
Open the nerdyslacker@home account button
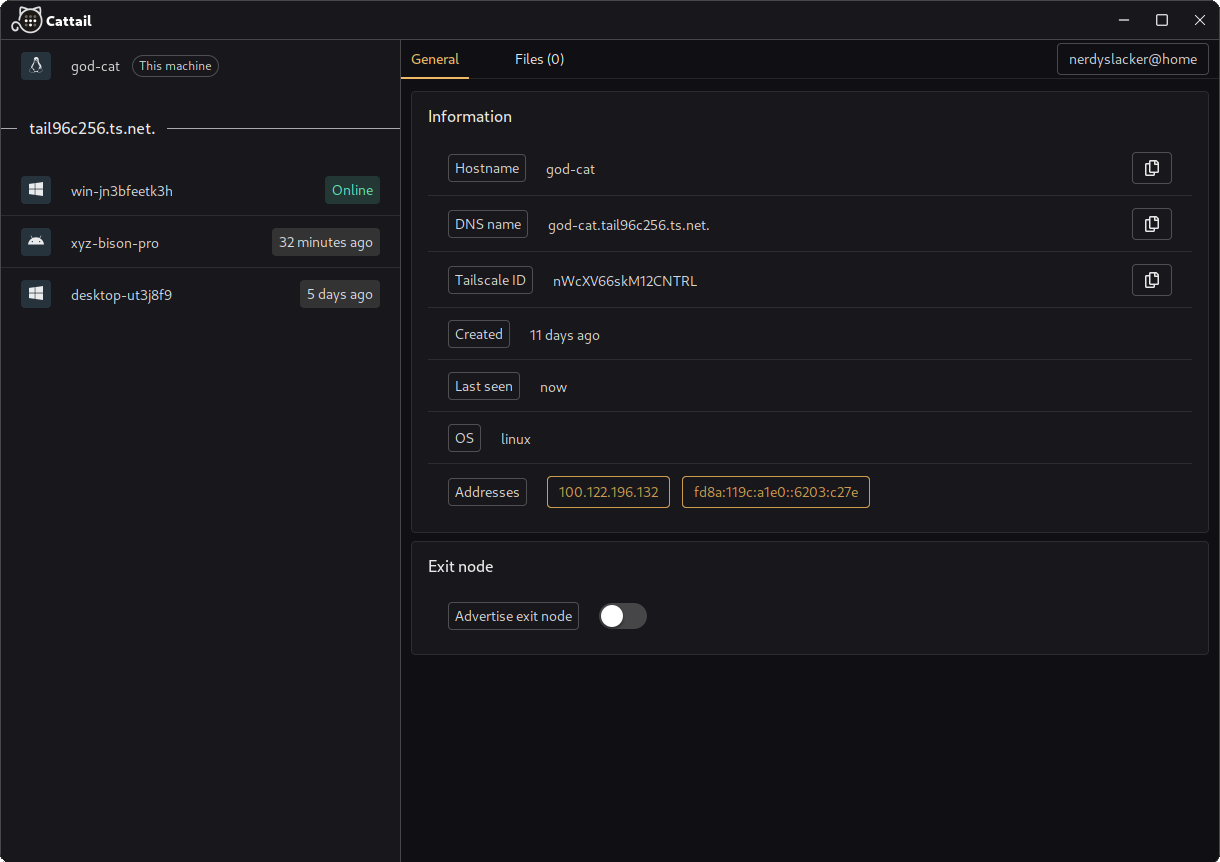1133,59
